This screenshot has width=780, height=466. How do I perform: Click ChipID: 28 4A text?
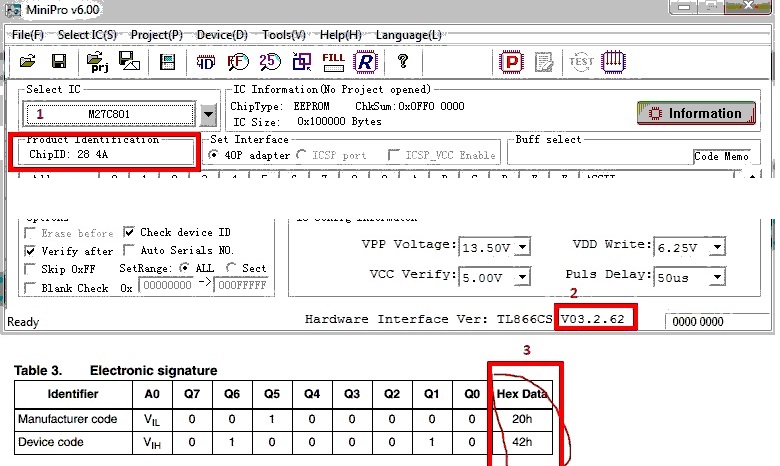[68, 154]
